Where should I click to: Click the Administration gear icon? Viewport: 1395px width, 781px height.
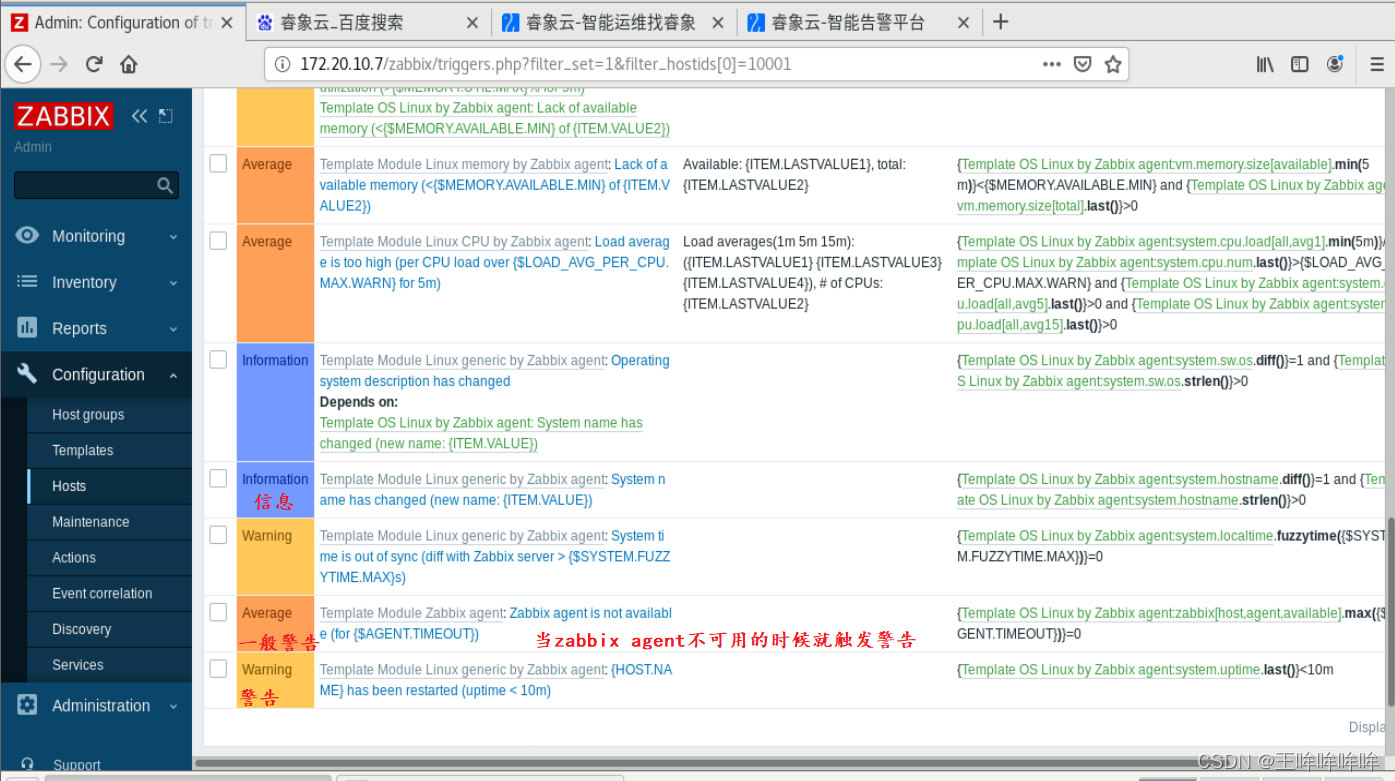click(x=27, y=705)
